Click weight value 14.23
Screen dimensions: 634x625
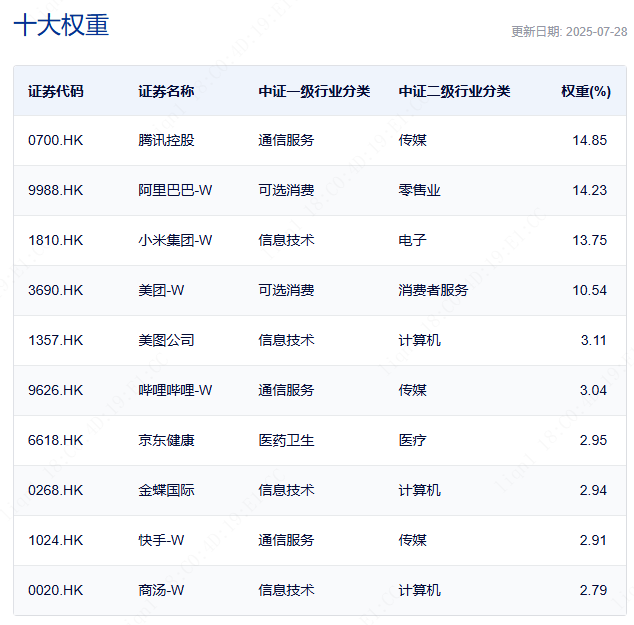point(590,190)
